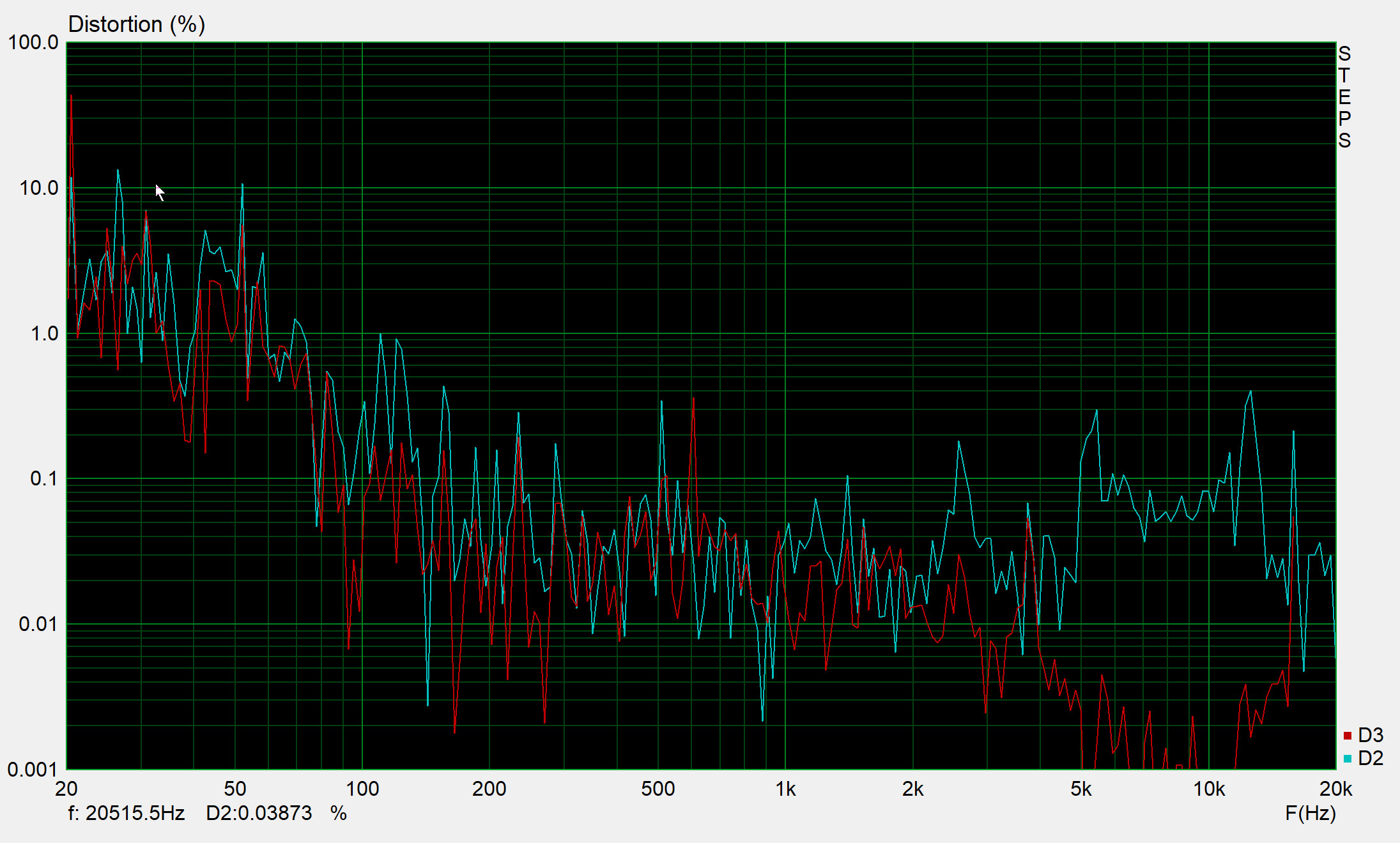Click the 'f: 20515.5Hz' cursor readout

127,813
